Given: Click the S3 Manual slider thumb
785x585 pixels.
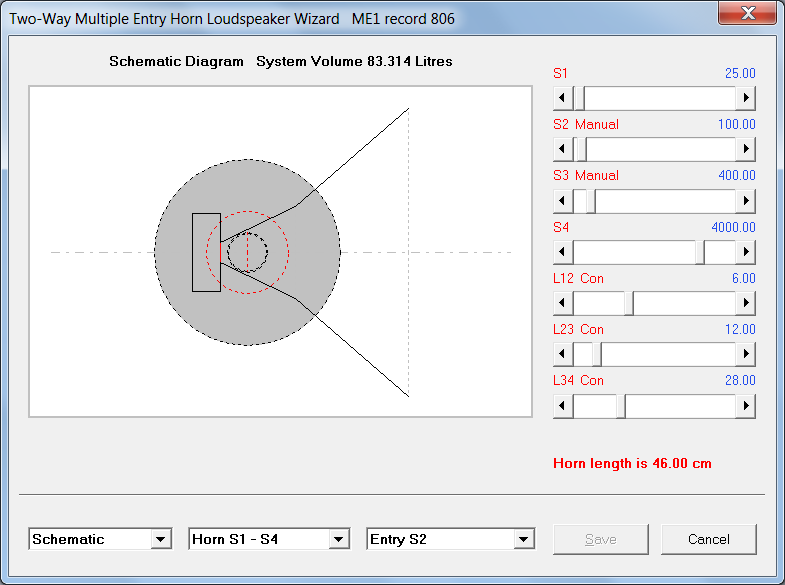Looking at the screenshot, I should click(x=591, y=200).
